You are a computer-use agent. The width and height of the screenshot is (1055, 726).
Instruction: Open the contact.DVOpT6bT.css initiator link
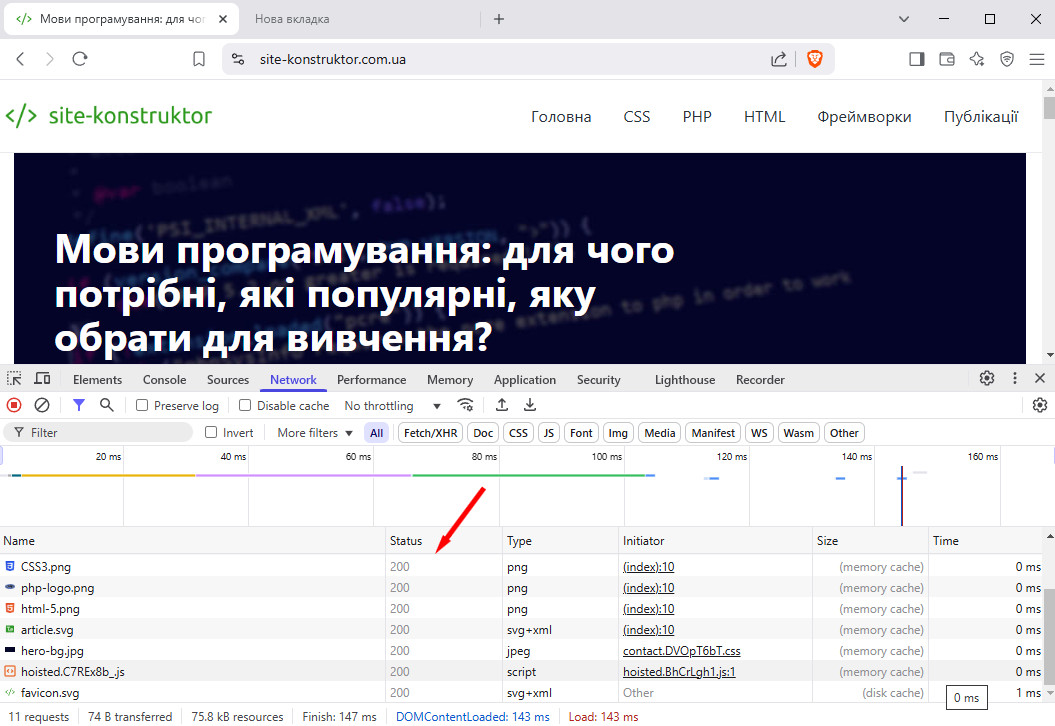pos(680,650)
